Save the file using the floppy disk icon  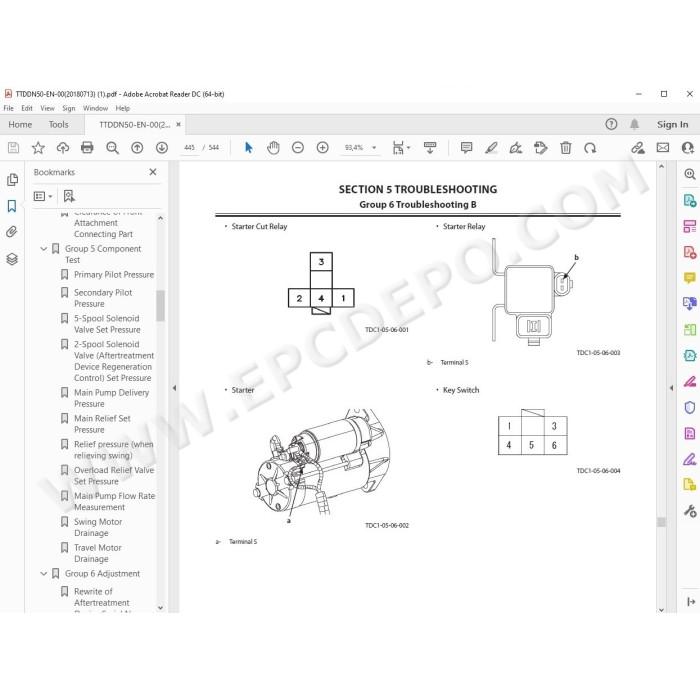pos(13,148)
